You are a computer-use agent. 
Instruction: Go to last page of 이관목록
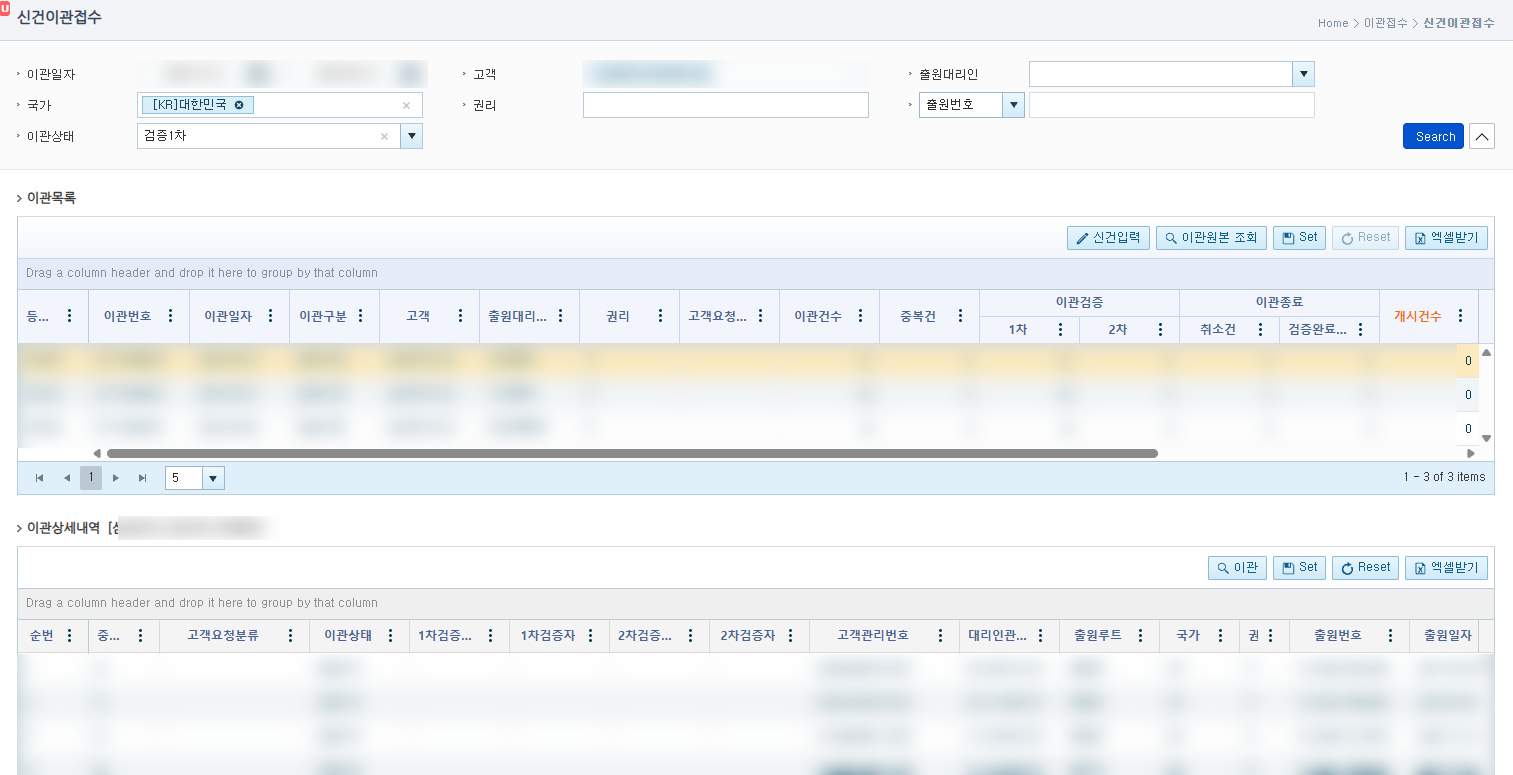pyautogui.click(x=142, y=478)
